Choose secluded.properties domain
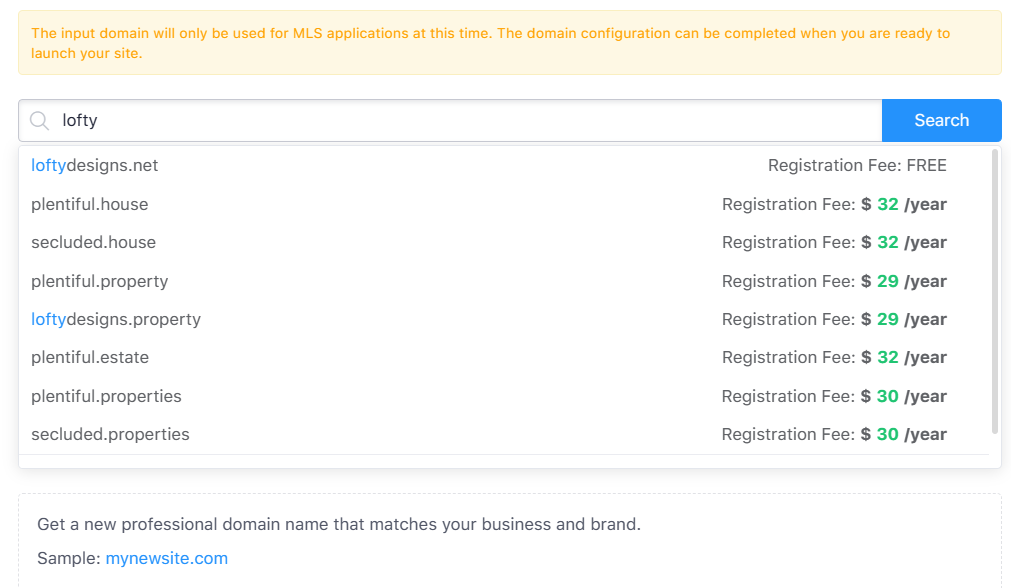 point(110,434)
